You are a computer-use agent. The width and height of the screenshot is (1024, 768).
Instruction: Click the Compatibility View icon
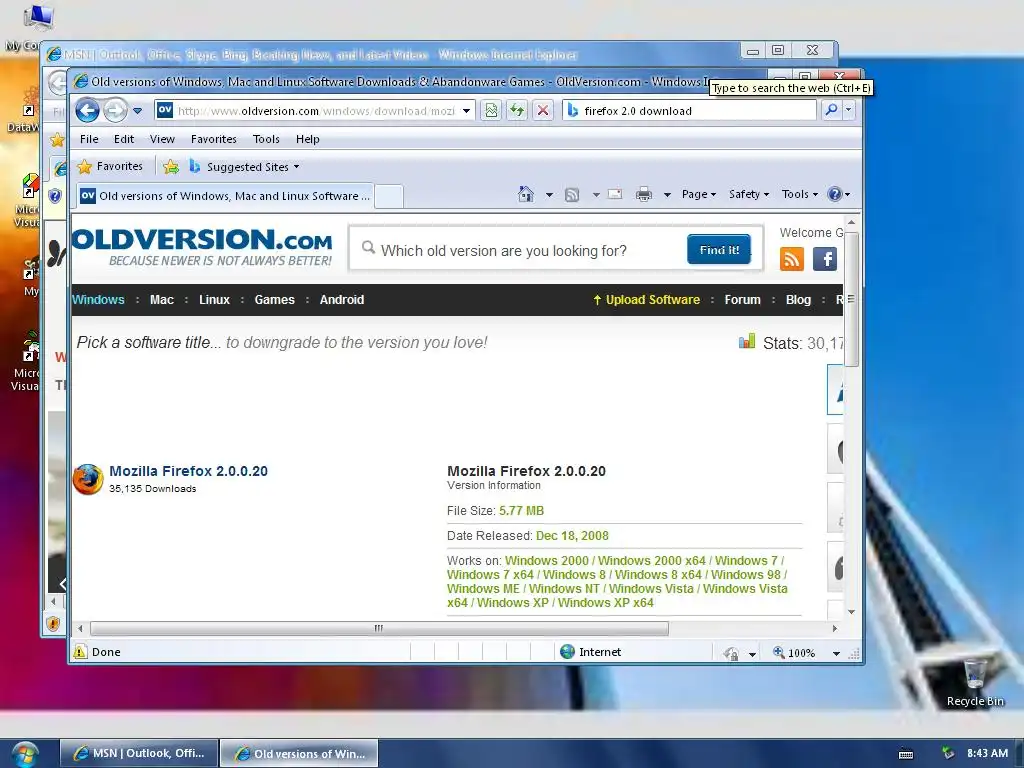point(491,110)
